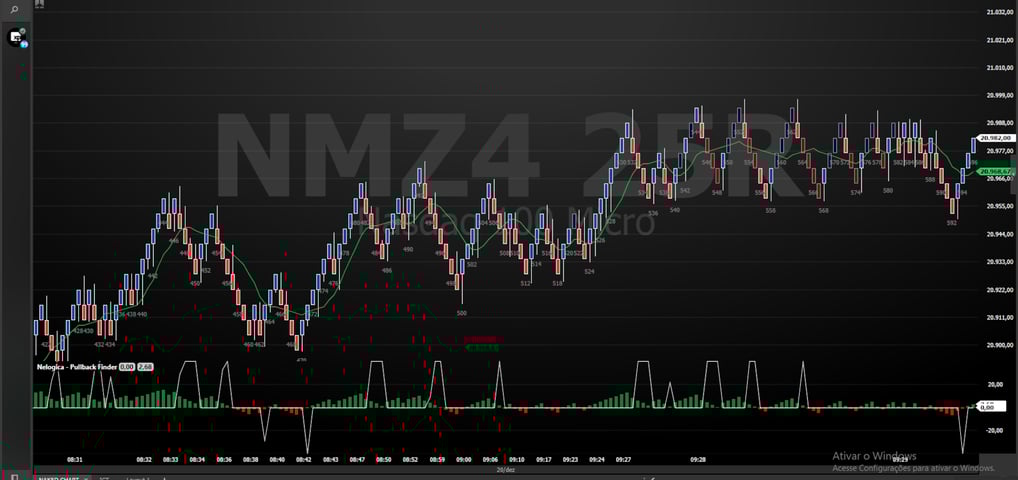Click the 08:50 time axis label

coord(384,459)
